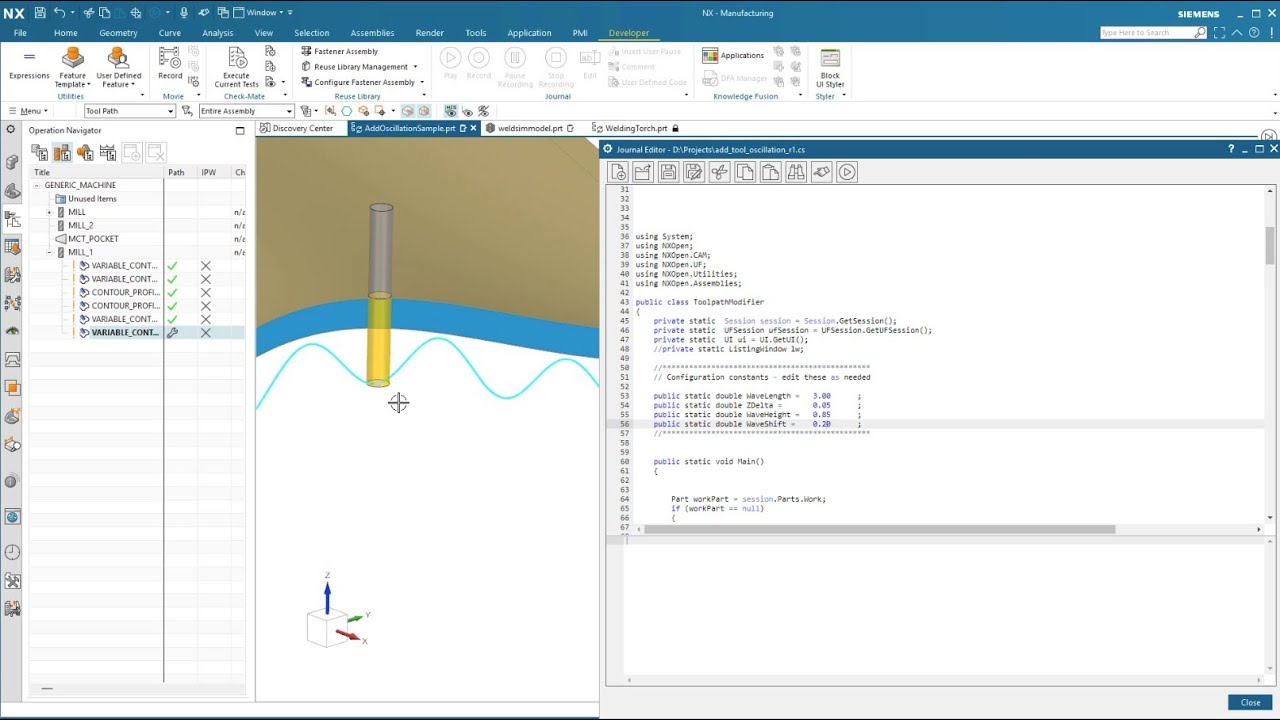Image resolution: width=1280 pixels, height=720 pixels.
Task: Click Fastener Assembly button
Action: point(340,51)
